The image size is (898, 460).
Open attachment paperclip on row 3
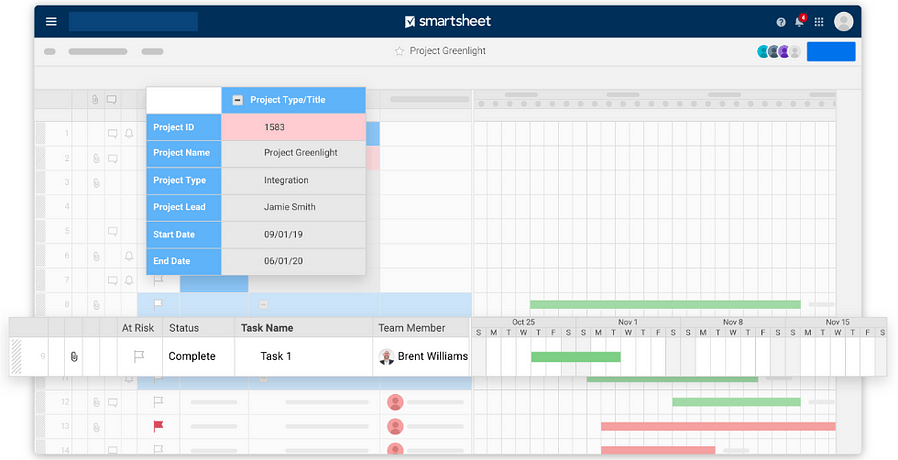coord(96,183)
